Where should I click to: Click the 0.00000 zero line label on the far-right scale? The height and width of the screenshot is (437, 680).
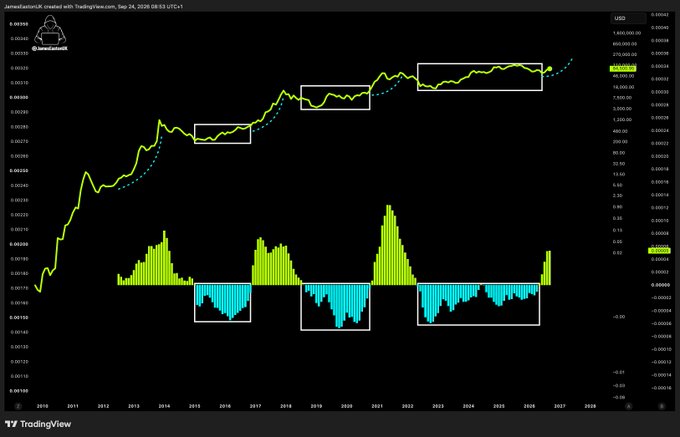tap(659, 285)
